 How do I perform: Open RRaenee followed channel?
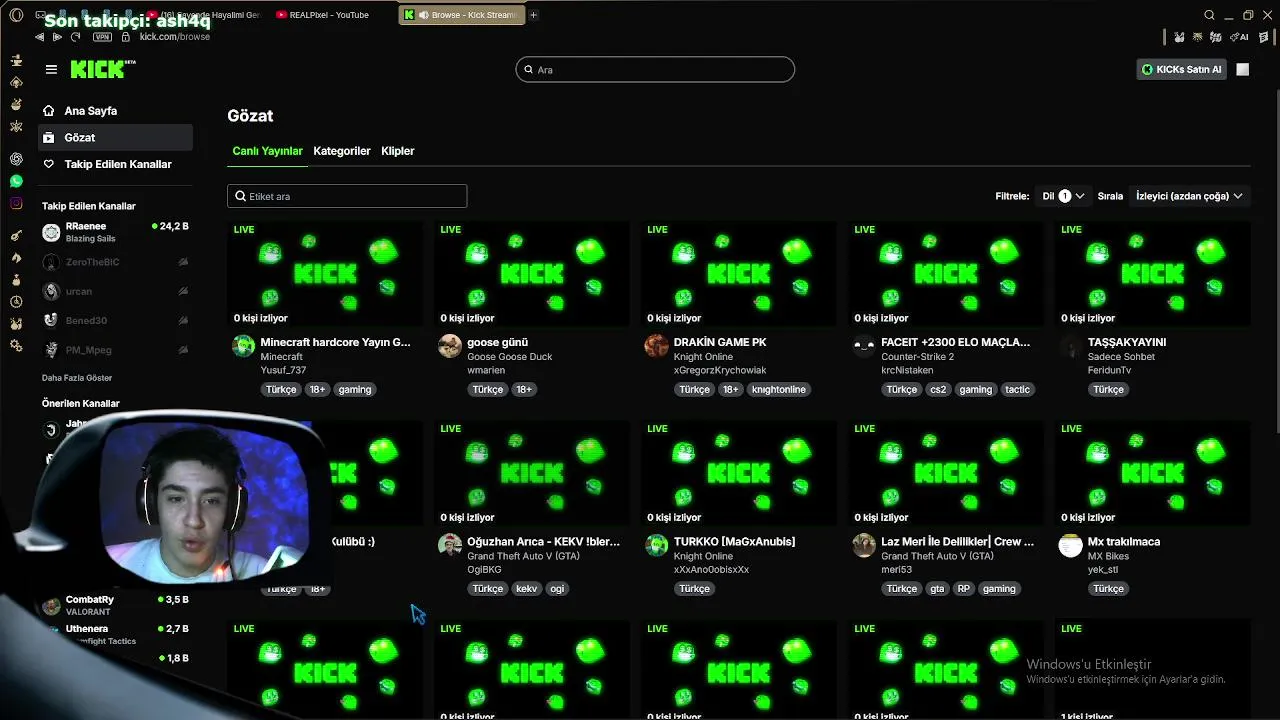[115, 232]
